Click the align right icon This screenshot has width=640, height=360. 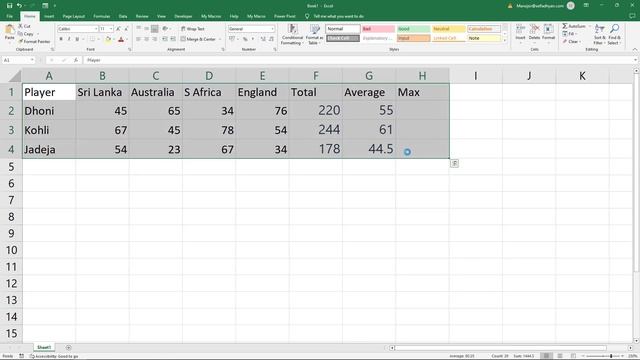coord(154,39)
